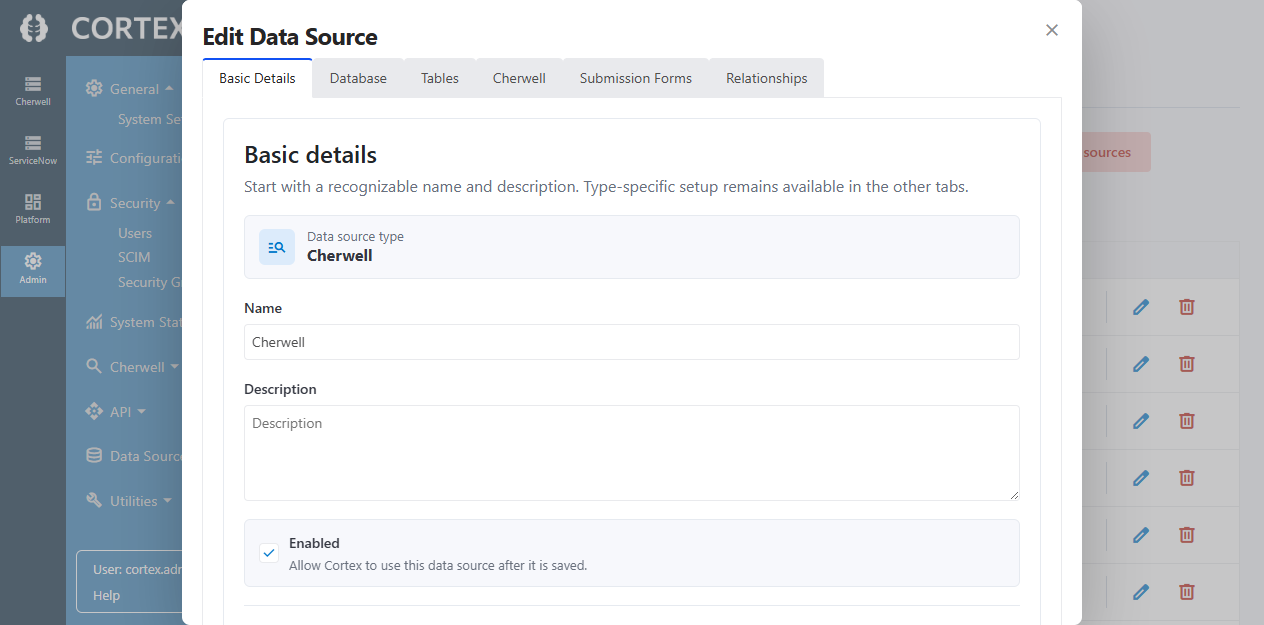Open the Security Groups link
The width and height of the screenshot is (1264, 625).
click(x=150, y=282)
